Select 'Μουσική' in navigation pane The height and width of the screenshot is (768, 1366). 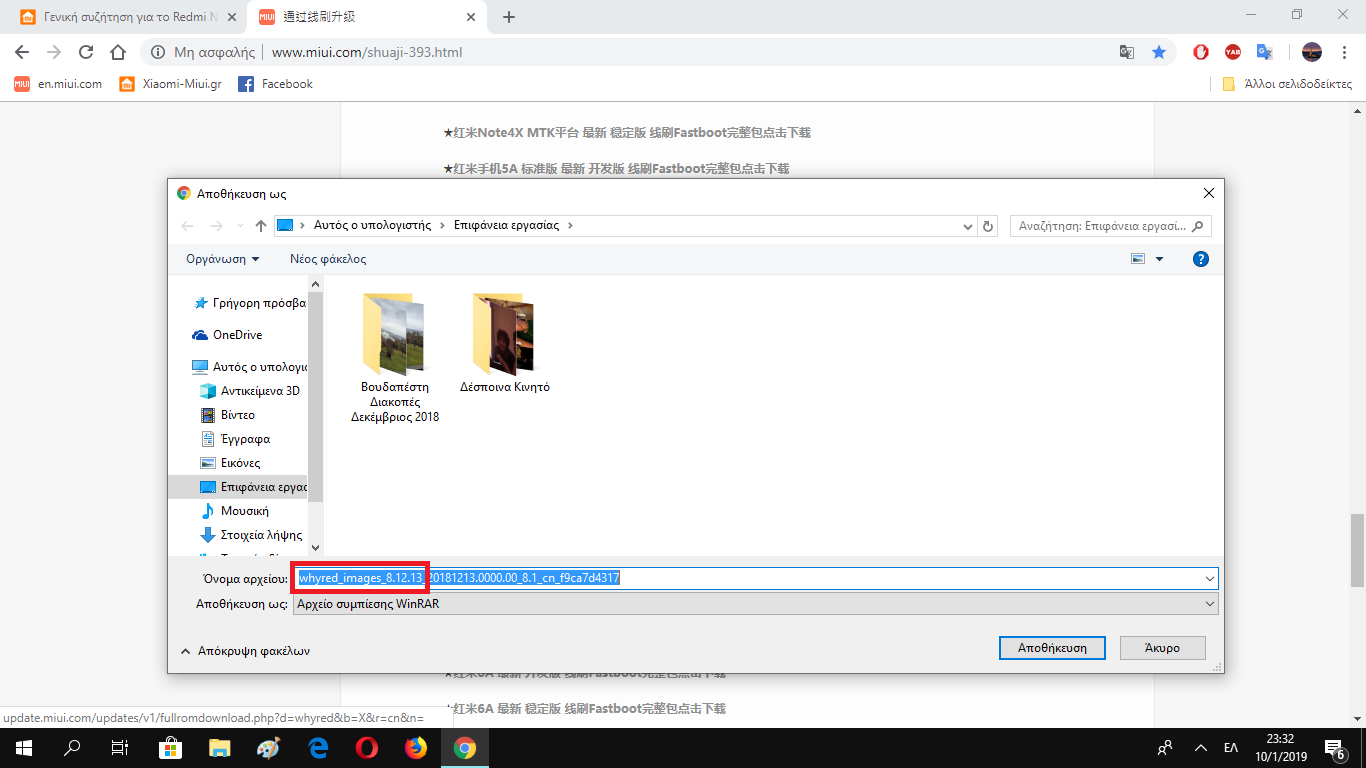pyautogui.click(x=235, y=511)
